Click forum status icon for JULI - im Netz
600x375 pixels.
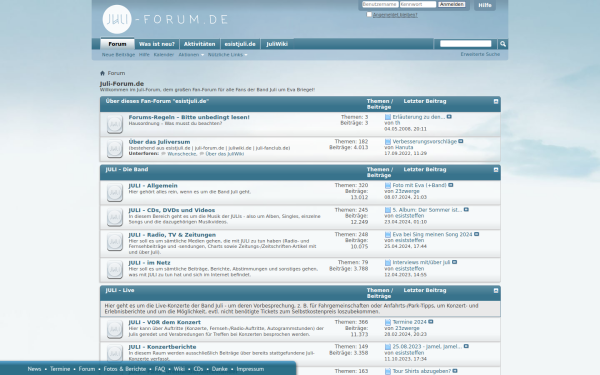point(114,270)
